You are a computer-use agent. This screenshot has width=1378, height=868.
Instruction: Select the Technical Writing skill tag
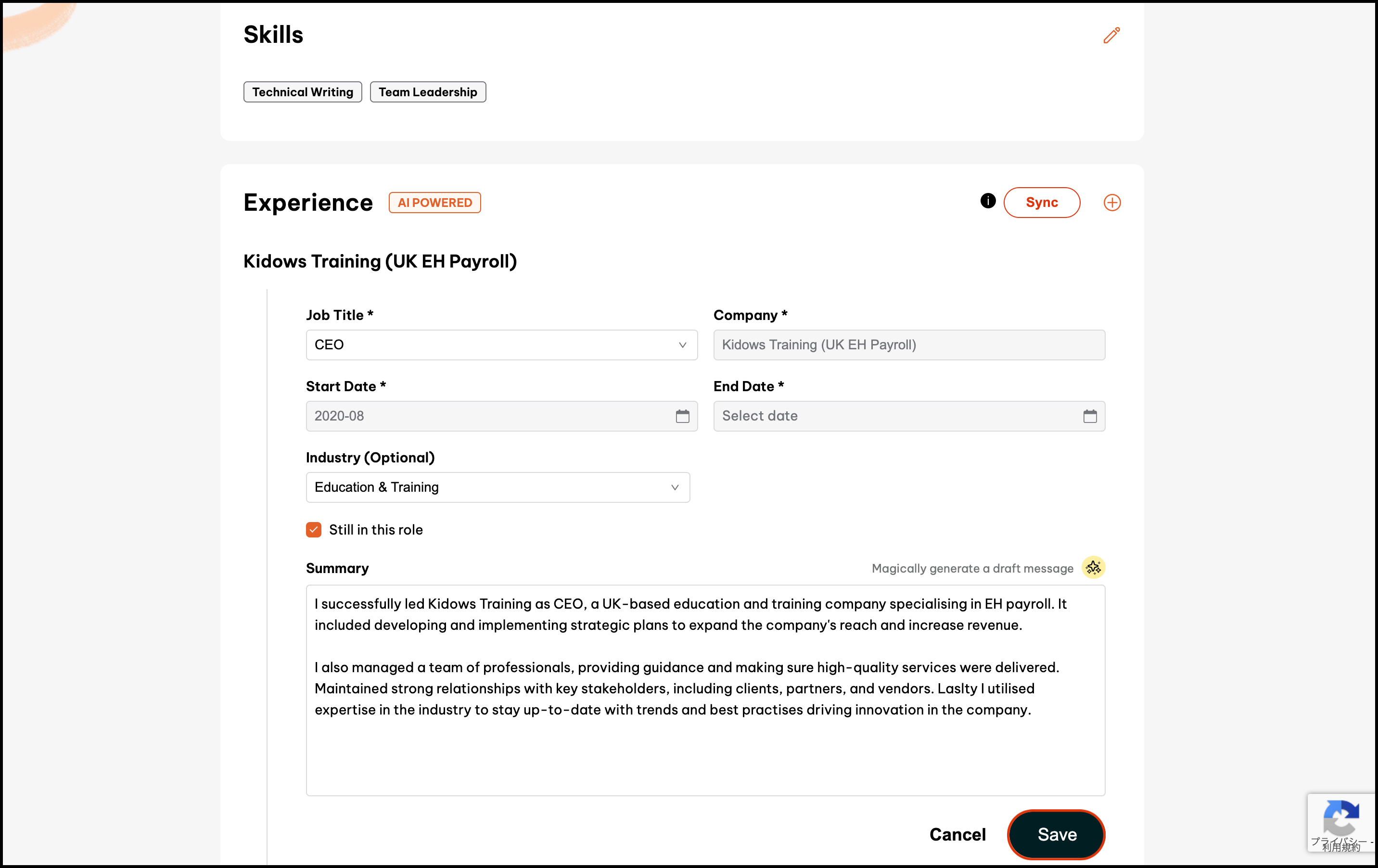[302, 92]
